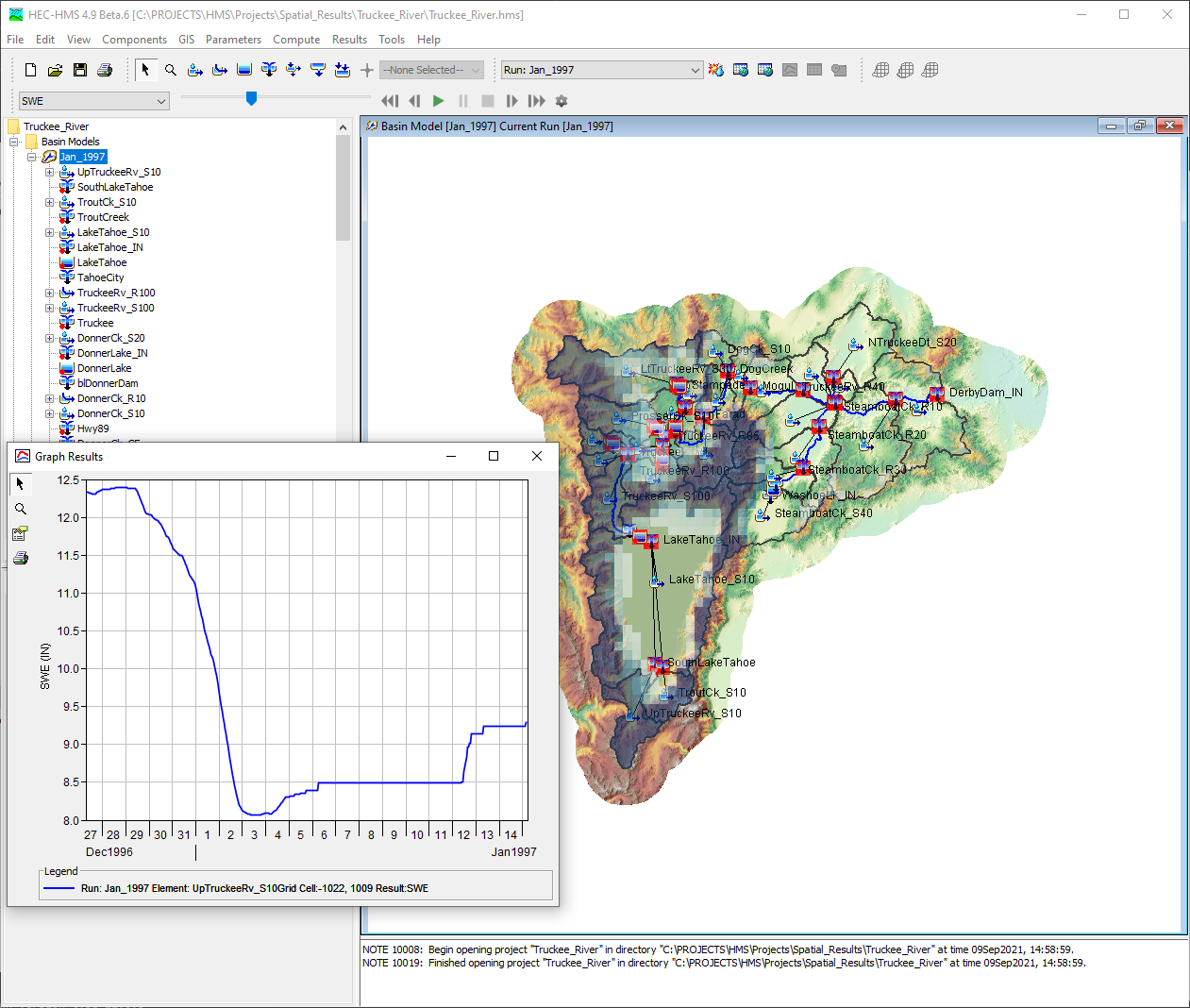Select the Diversion creation tool
The width and height of the screenshot is (1190, 1008).
coord(293,70)
